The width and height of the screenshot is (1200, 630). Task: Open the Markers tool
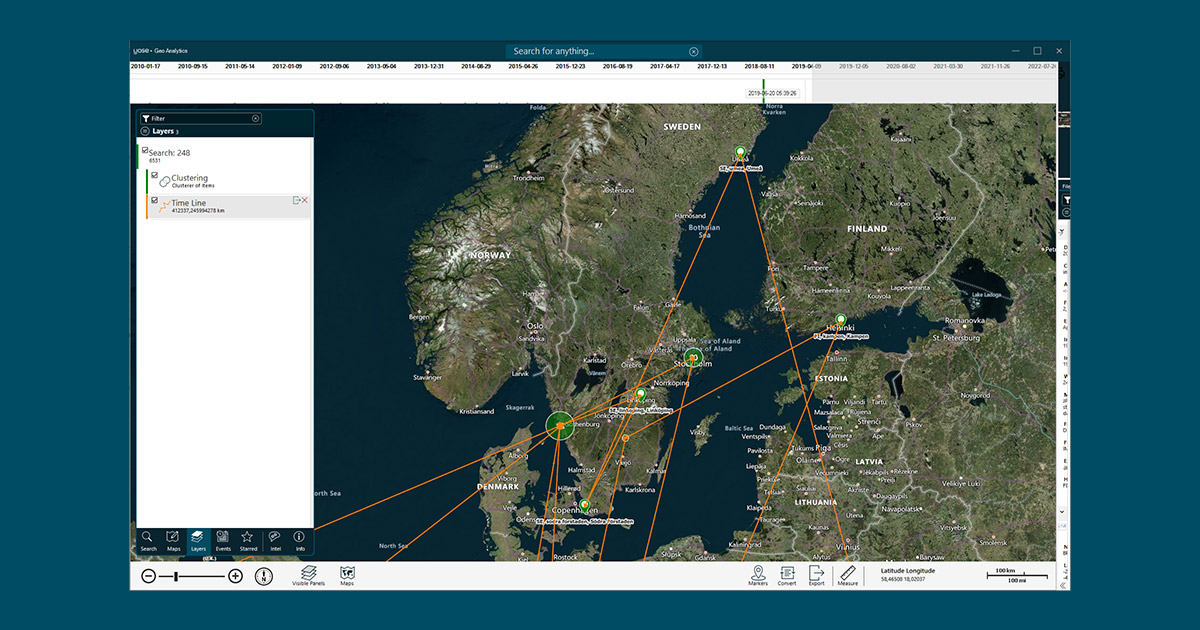pos(757,574)
